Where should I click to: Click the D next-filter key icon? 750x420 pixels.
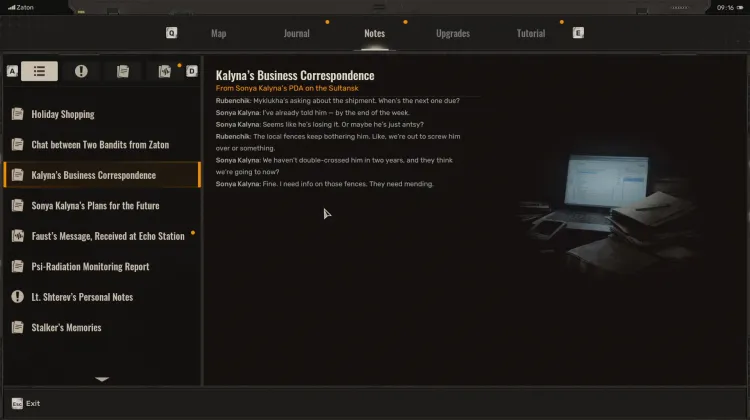[191, 71]
